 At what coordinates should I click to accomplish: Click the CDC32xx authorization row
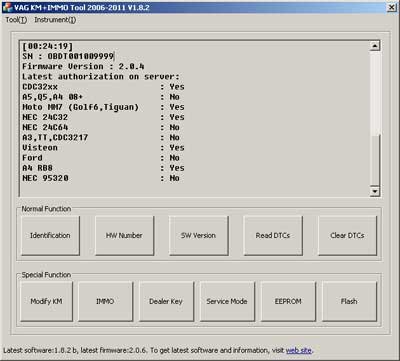(x=103, y=87)
